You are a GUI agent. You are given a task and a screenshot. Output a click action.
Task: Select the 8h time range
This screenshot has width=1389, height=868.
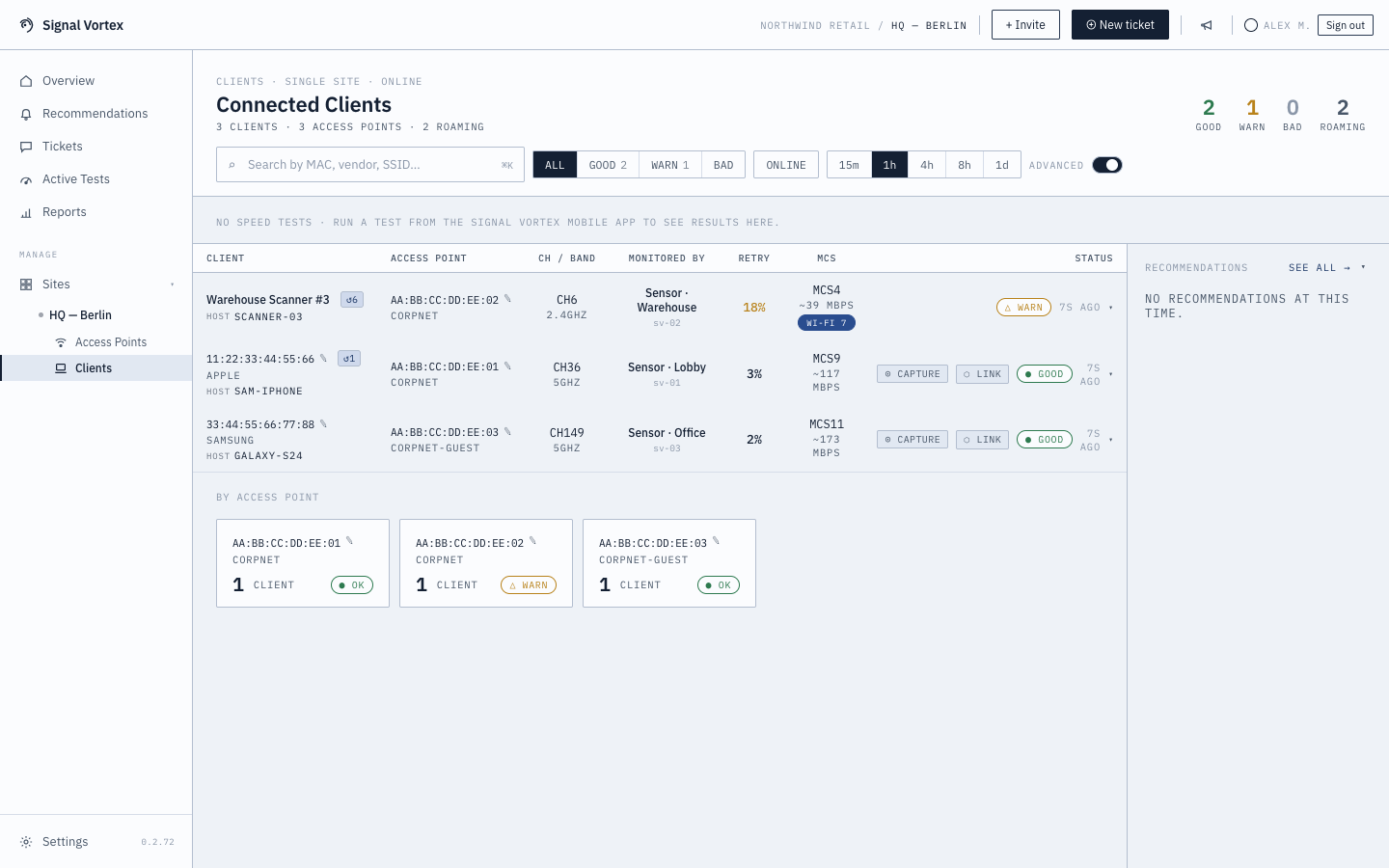click(x=965, y=165)
